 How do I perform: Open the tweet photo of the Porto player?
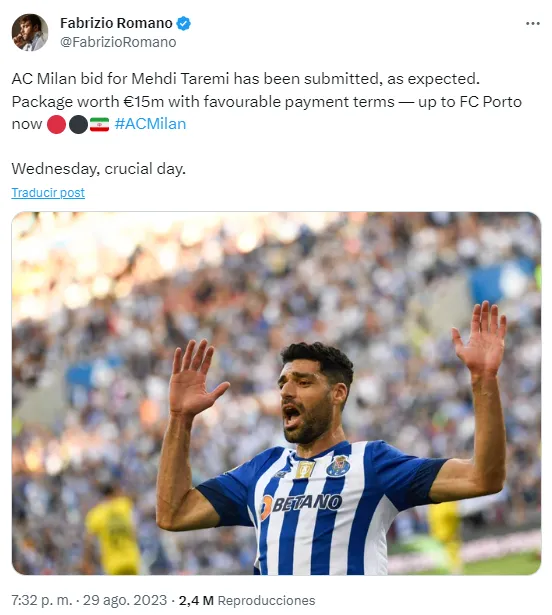276,393
